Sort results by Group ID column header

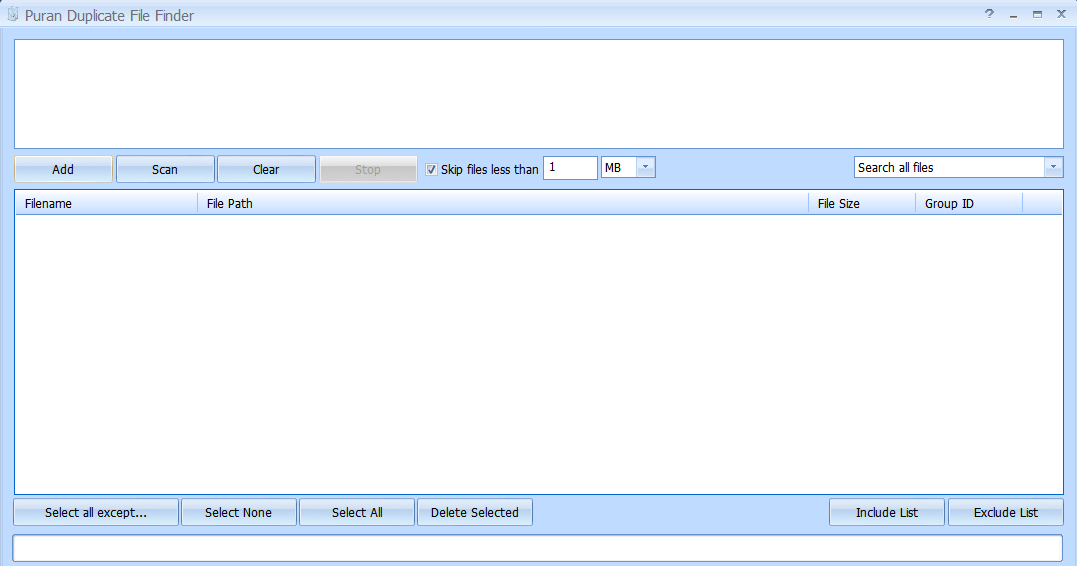969,203
